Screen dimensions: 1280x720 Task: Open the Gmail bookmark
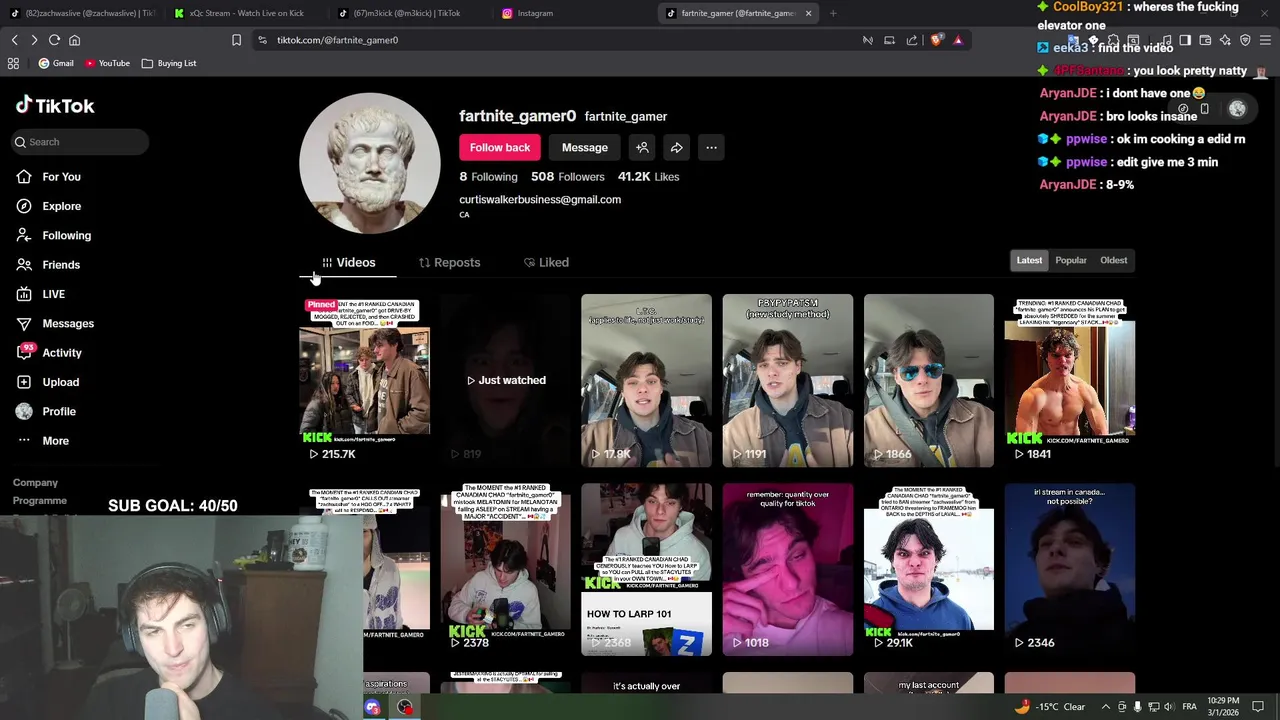pyautogui.click(x=55, y=63)
